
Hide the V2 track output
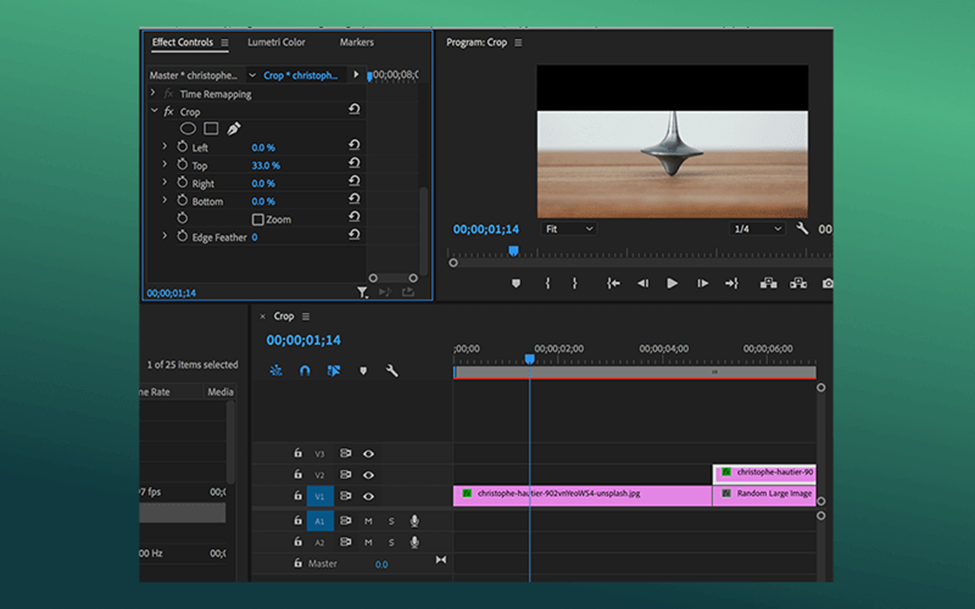point(369,475)
